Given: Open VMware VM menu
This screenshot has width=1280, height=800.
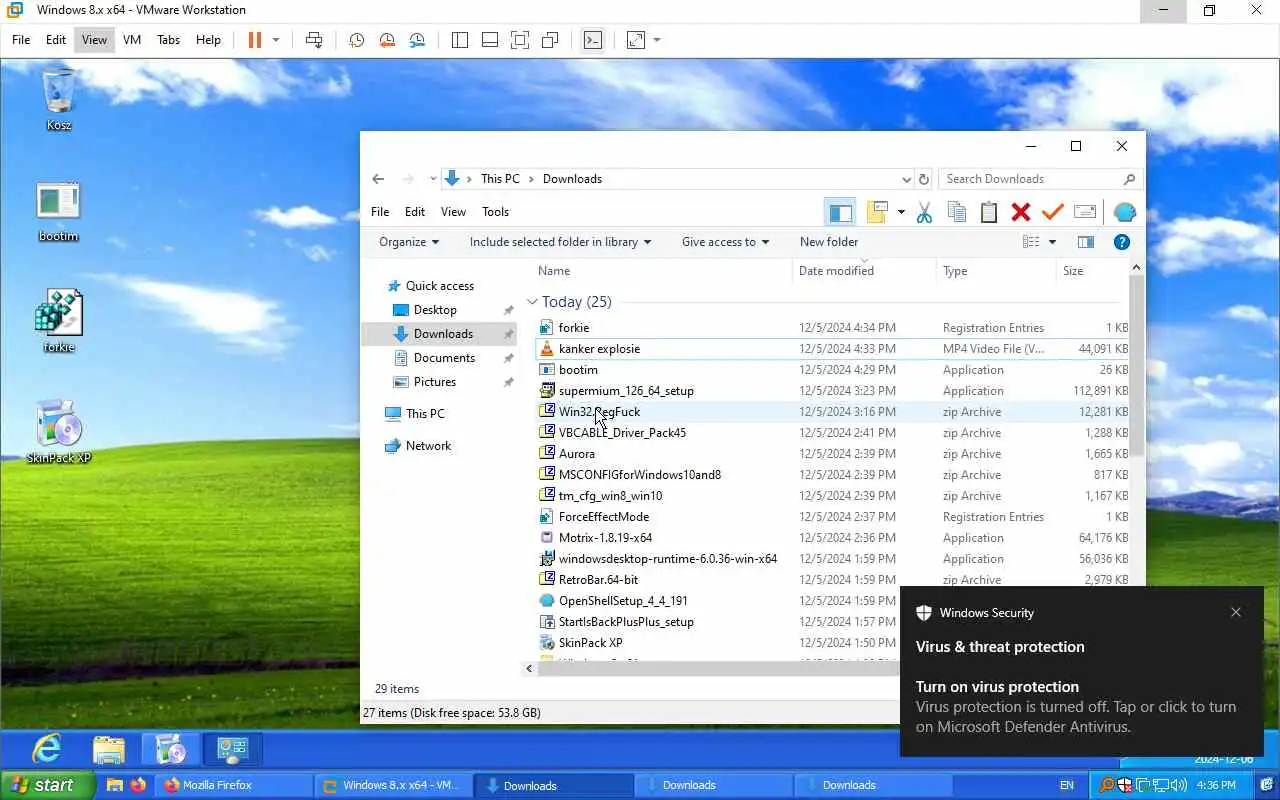Looking at the screenshot, I should [x=132, y=40].
